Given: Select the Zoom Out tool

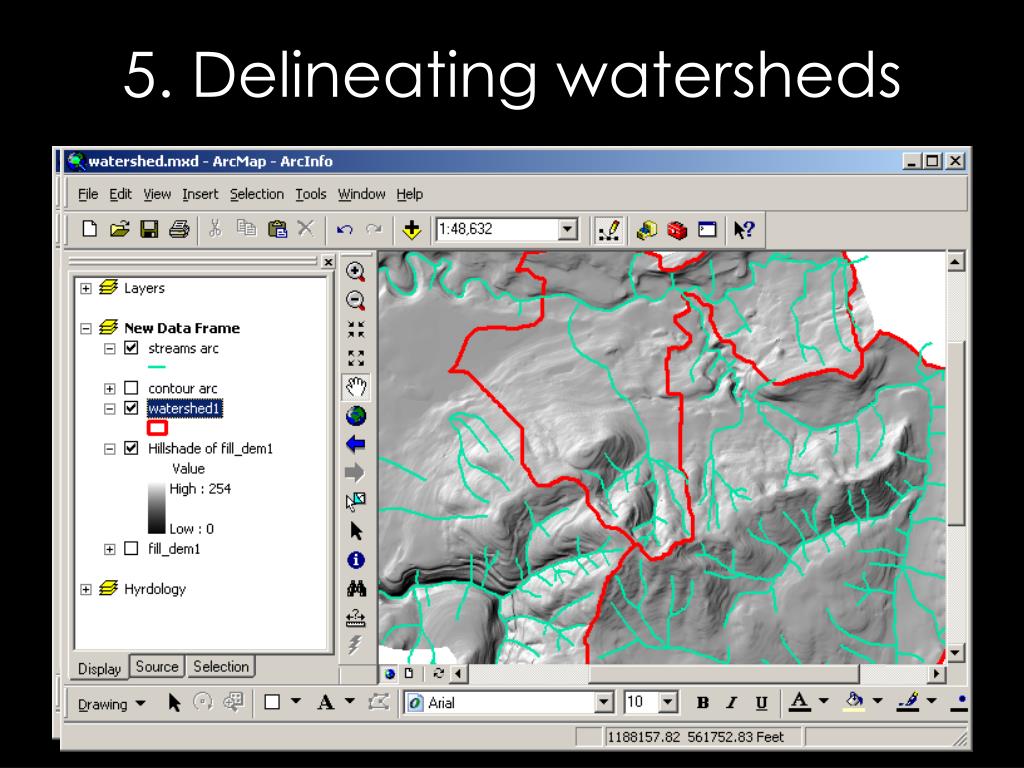Looking at the screenshot, I should [356, 300].
